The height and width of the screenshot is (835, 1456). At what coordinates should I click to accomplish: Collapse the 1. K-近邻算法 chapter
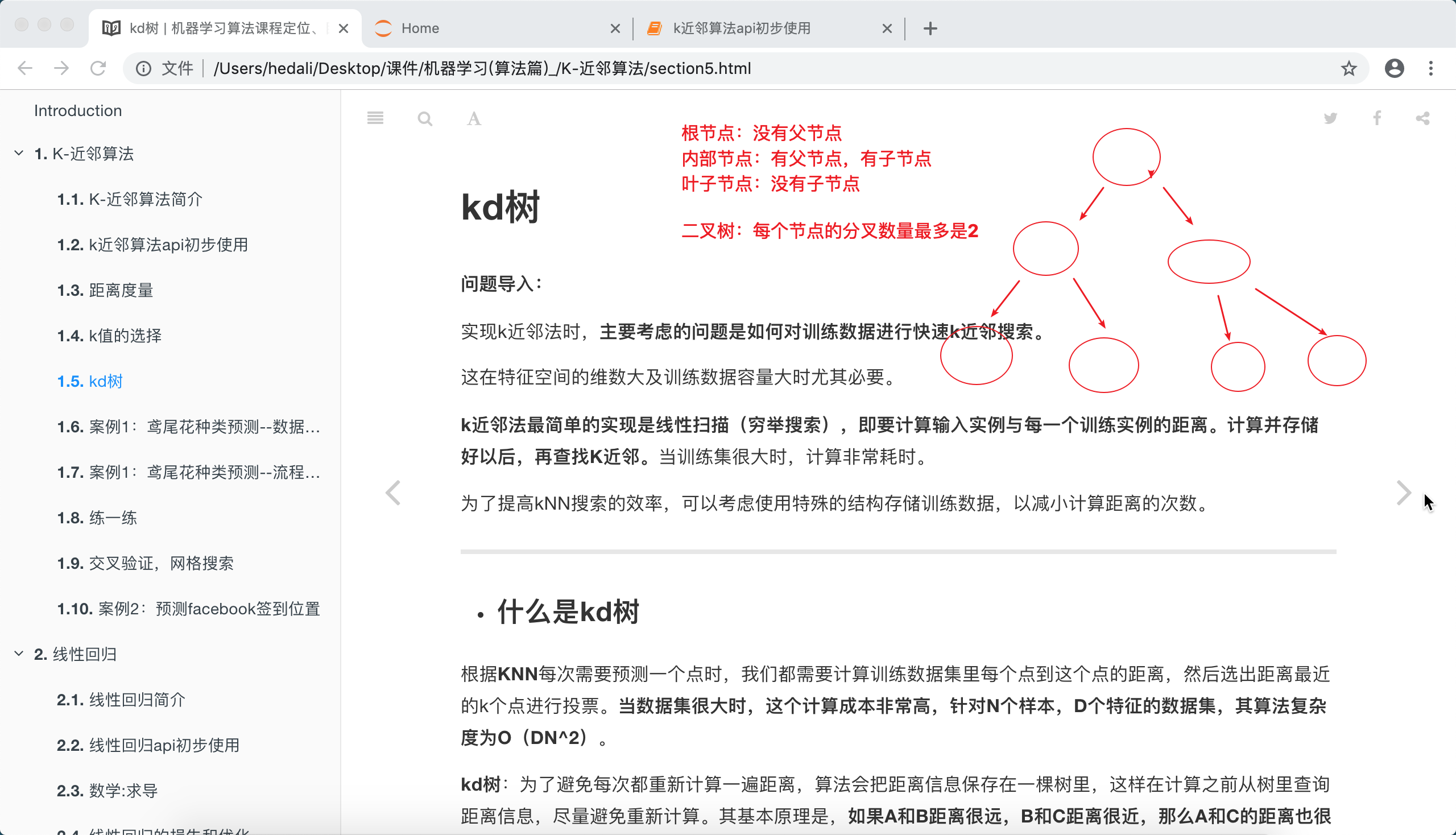pyautogui.click(x=19, y=153)
